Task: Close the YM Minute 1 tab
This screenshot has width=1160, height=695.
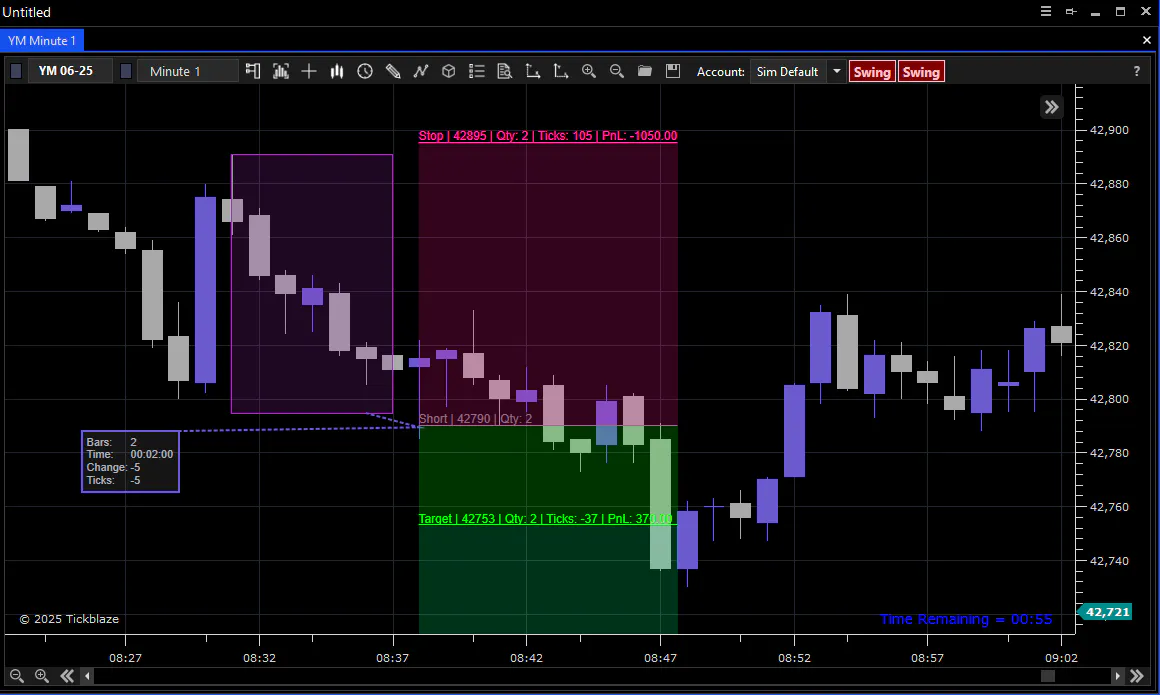Action: coord(1147,41)
